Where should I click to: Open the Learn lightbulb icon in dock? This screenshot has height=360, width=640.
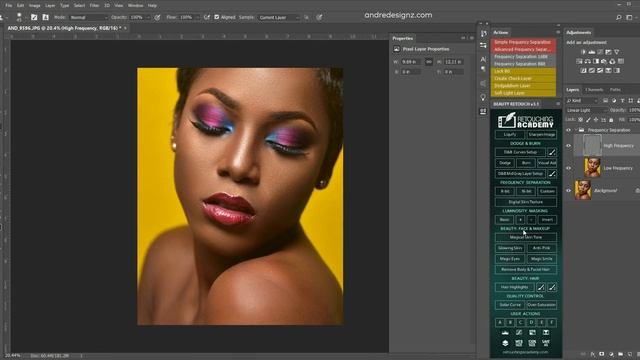point(484,98)
